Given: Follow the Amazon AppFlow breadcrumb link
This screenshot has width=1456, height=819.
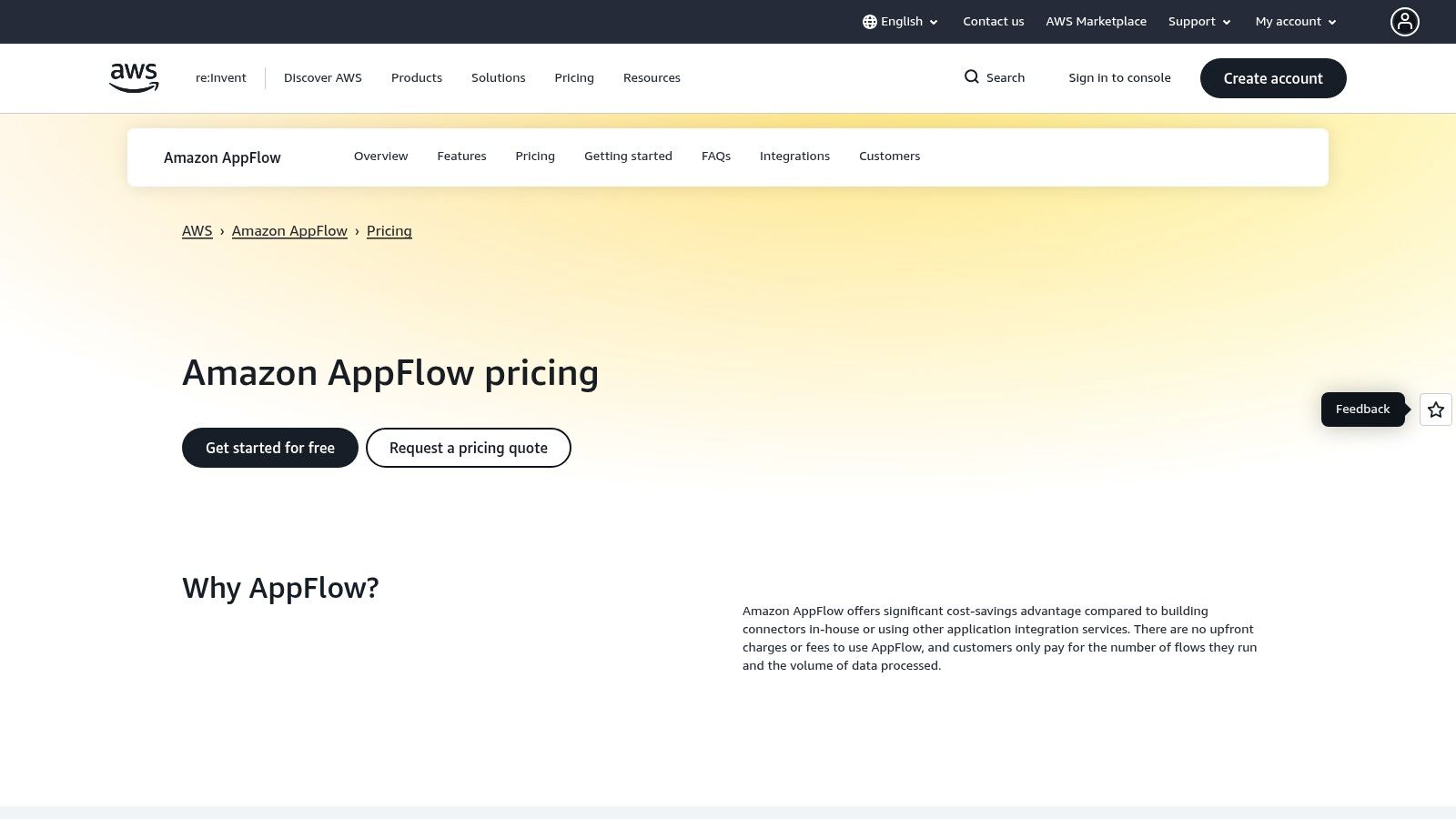Looking at the screenshot, I should point(289,231).
